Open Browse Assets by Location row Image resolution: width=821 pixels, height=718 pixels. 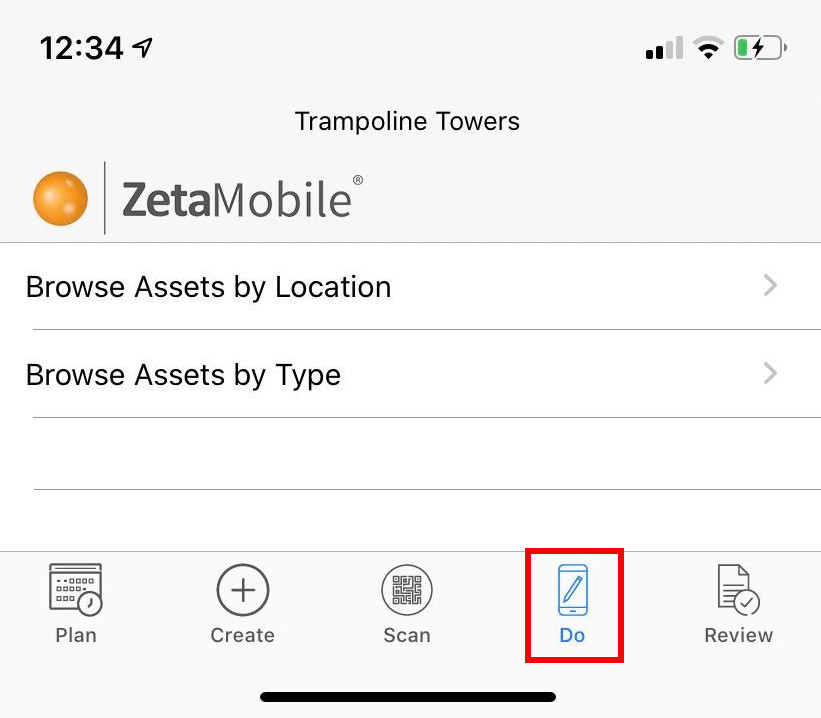[410, 286]
